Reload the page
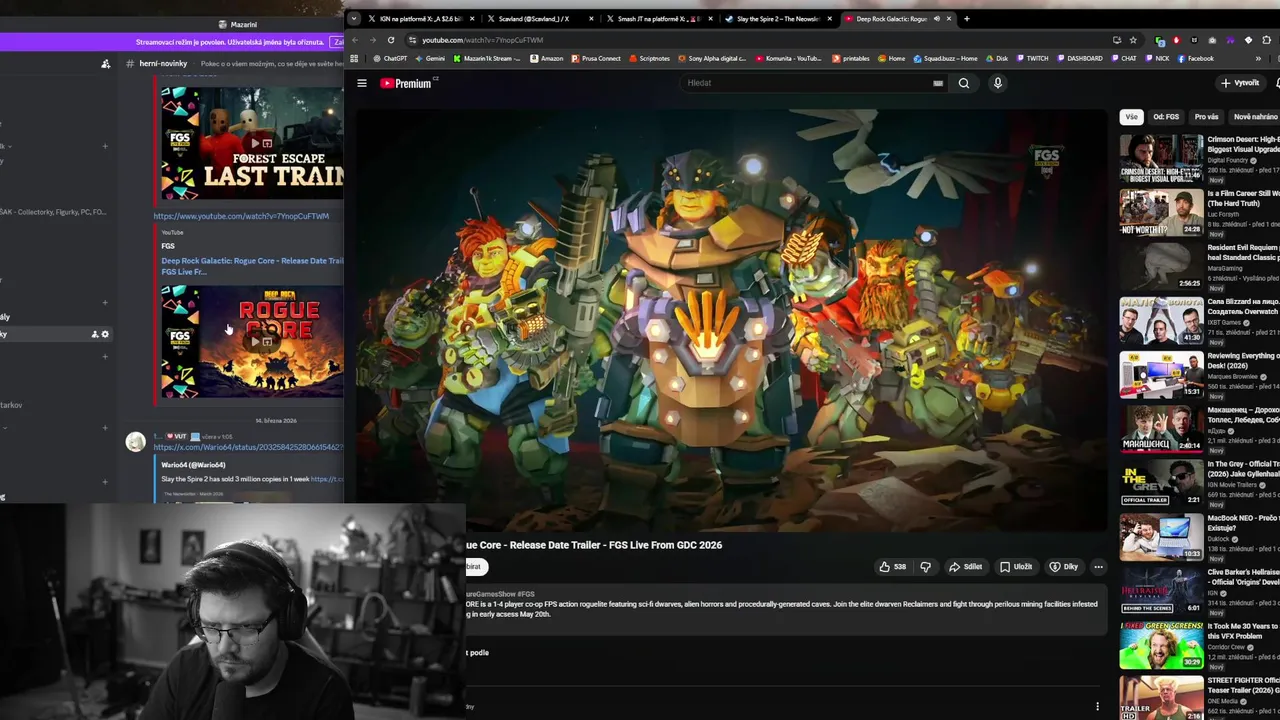Image resolution: width=1280 pixels, height=720 pixels. [390, 40]
